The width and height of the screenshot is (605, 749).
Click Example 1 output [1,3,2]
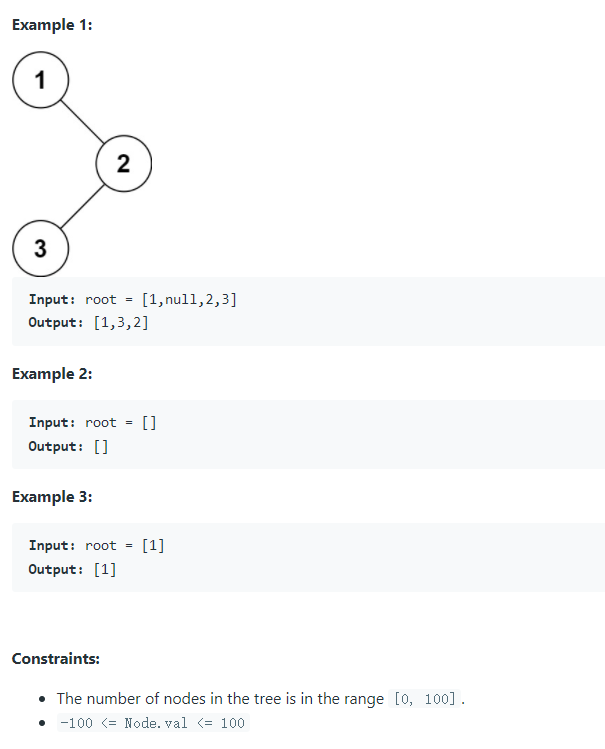(x=121, y=322)
